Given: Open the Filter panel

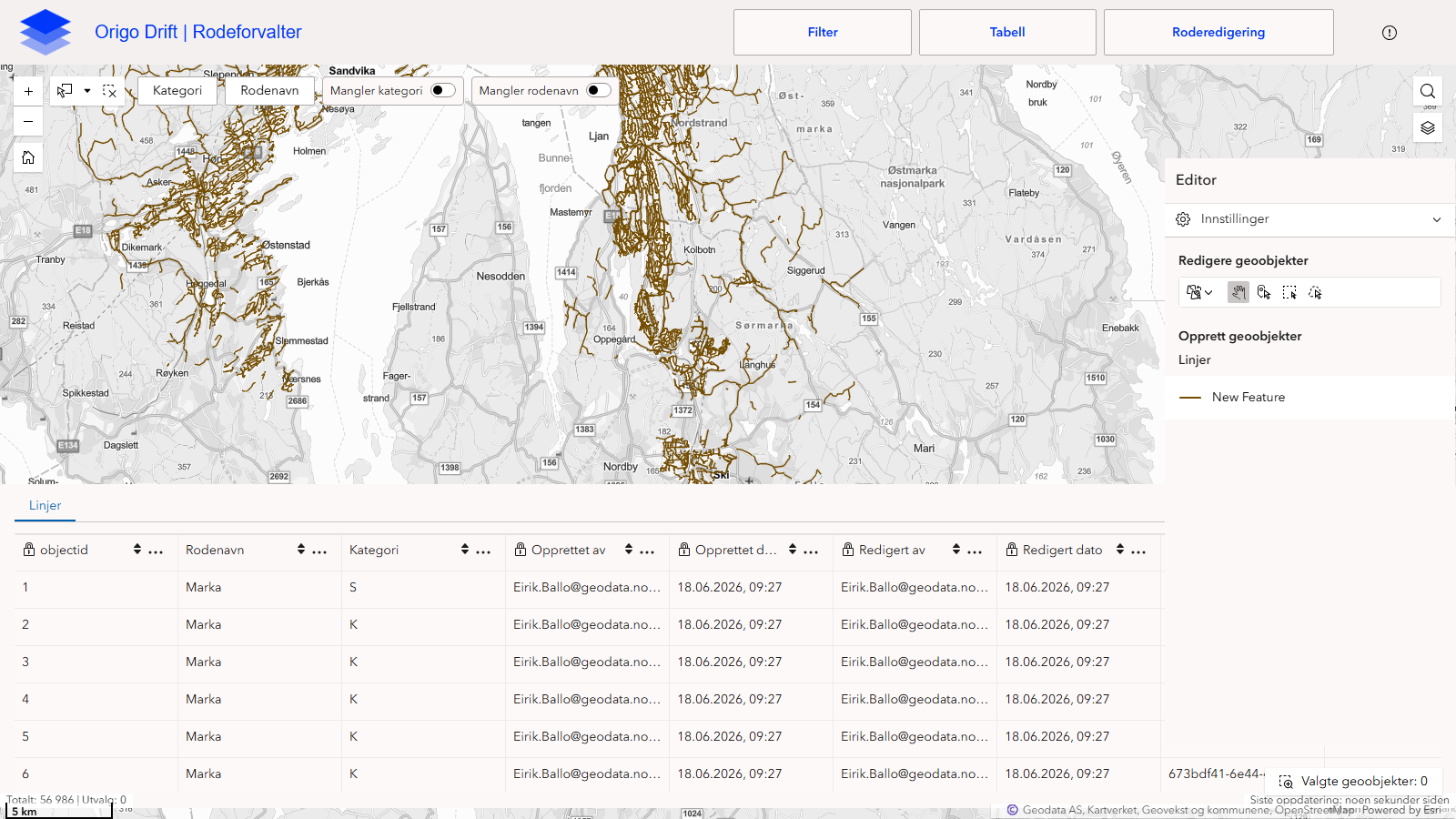Looking at the screenshot, I should (823, 32).
